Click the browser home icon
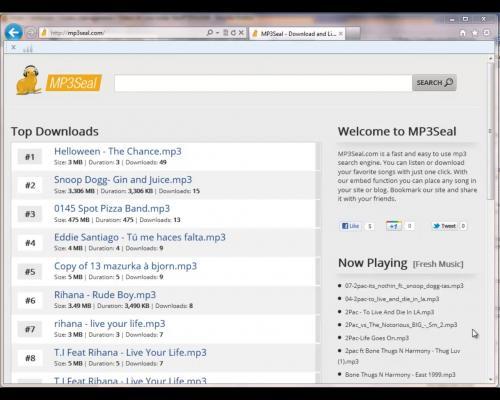Viewport: 500px width, 400px height. coord(463,33)
